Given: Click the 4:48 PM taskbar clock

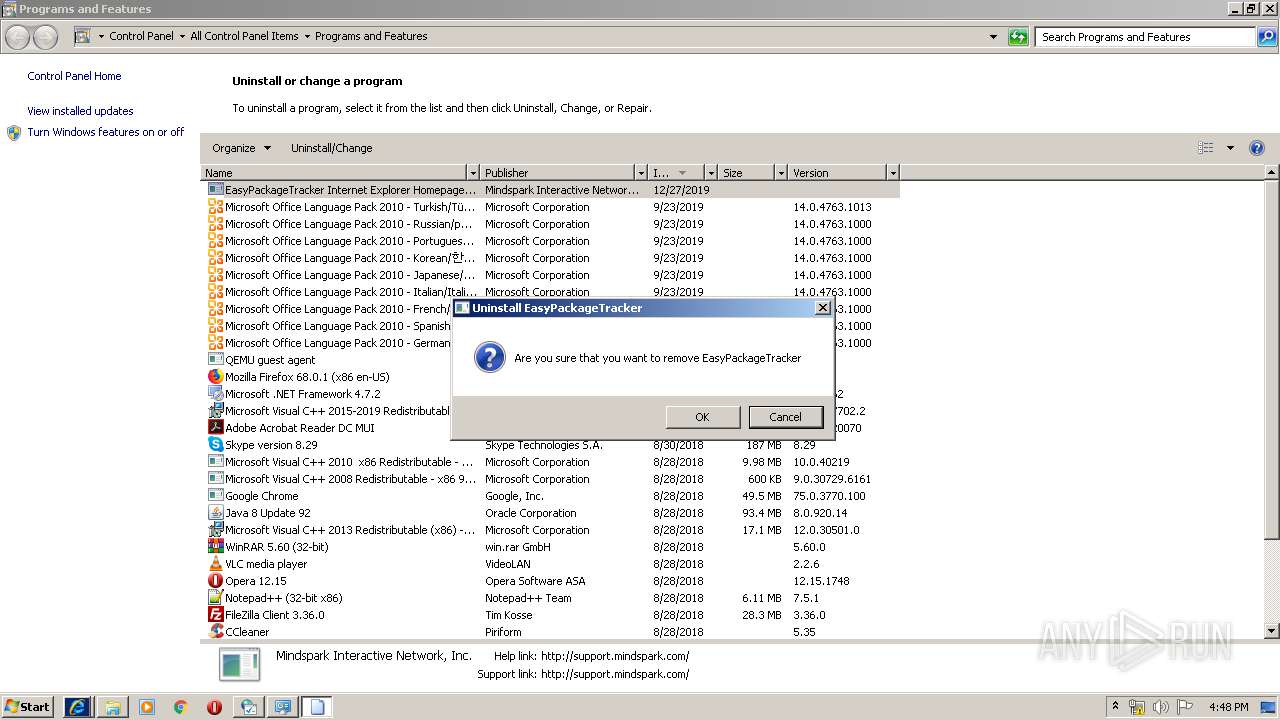Looking at the screenshot, I should [1228, 707].
